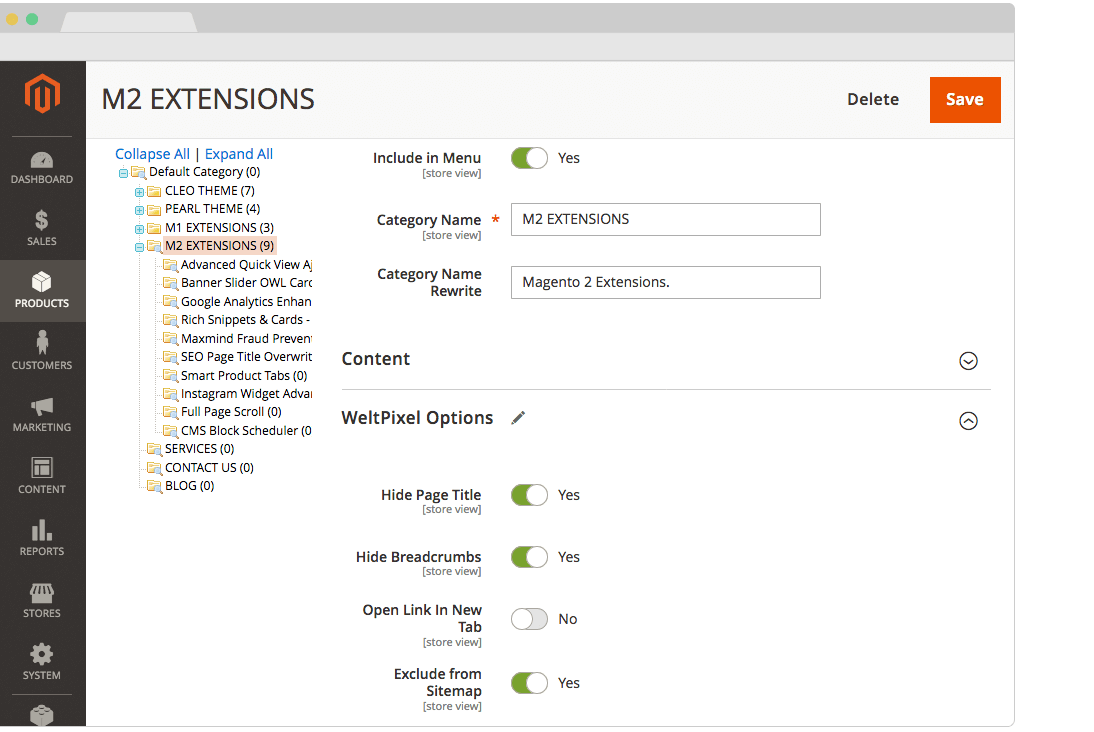
Task: Open the Reports bar chart icon
Action: pos(42,530)
